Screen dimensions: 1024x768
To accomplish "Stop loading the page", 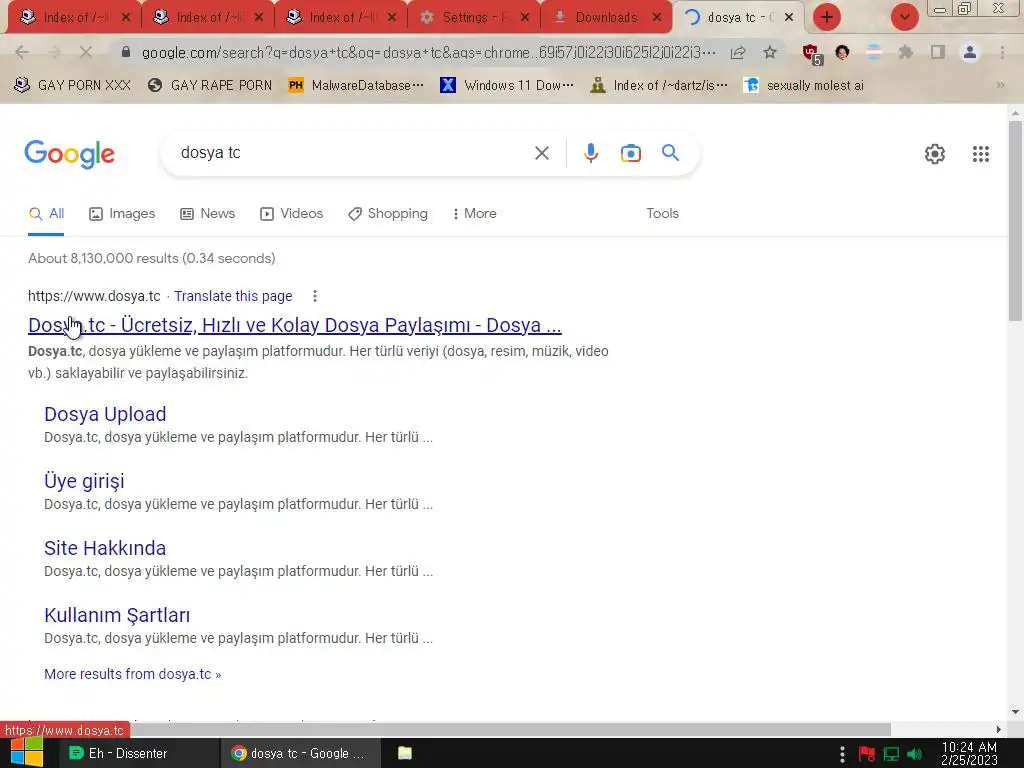I will pos(85,52).
